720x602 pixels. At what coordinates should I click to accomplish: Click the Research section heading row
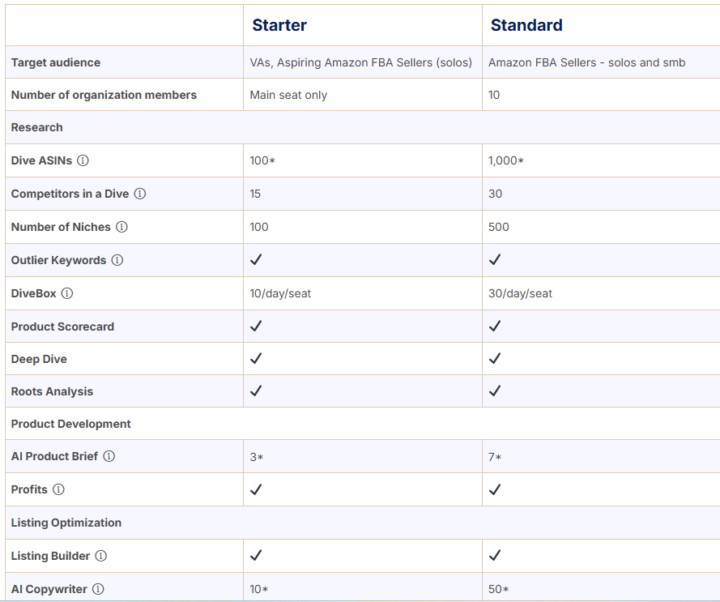coord(363,127)
